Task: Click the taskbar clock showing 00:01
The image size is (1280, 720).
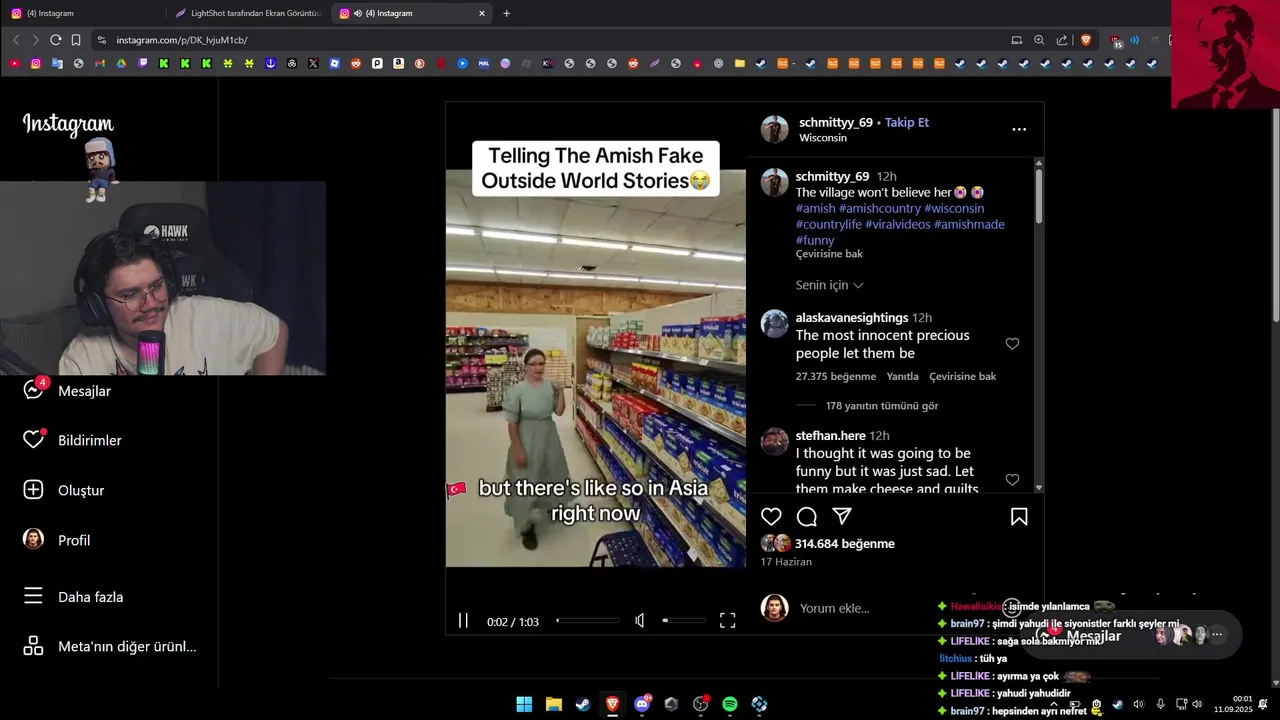Action: pyautogui.click(x=1234, y=704)
